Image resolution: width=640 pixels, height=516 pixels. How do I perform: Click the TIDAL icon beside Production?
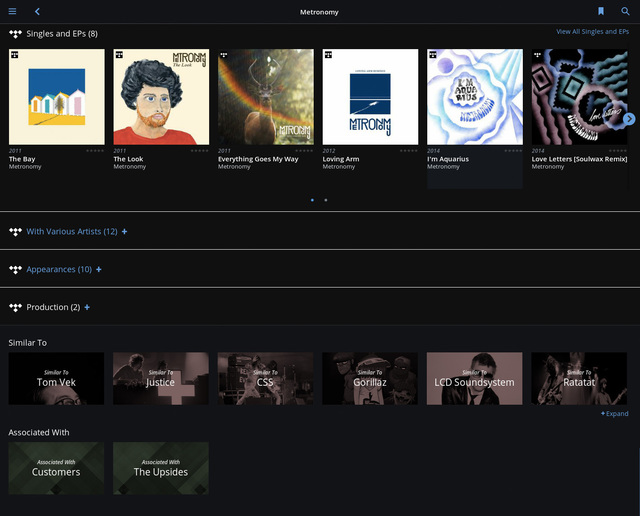(x=15, y=307)
